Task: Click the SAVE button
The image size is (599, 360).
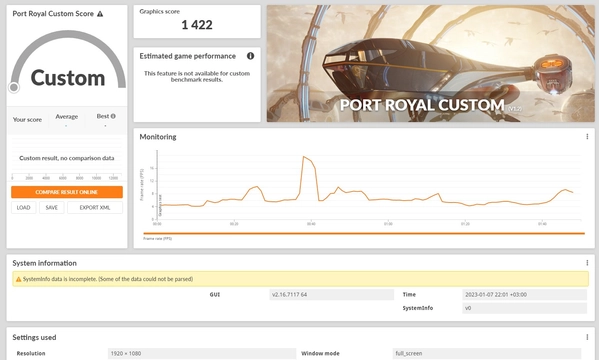Action: coord(52,208)
